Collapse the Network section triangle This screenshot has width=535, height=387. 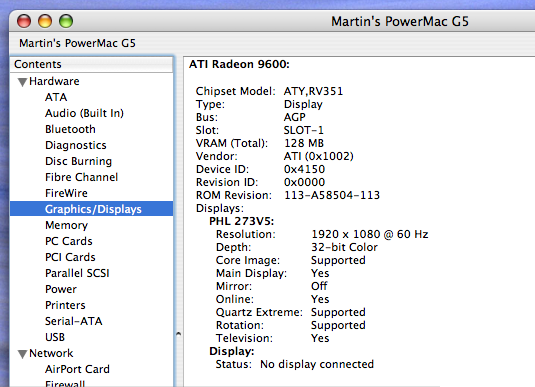click(23, 354)
